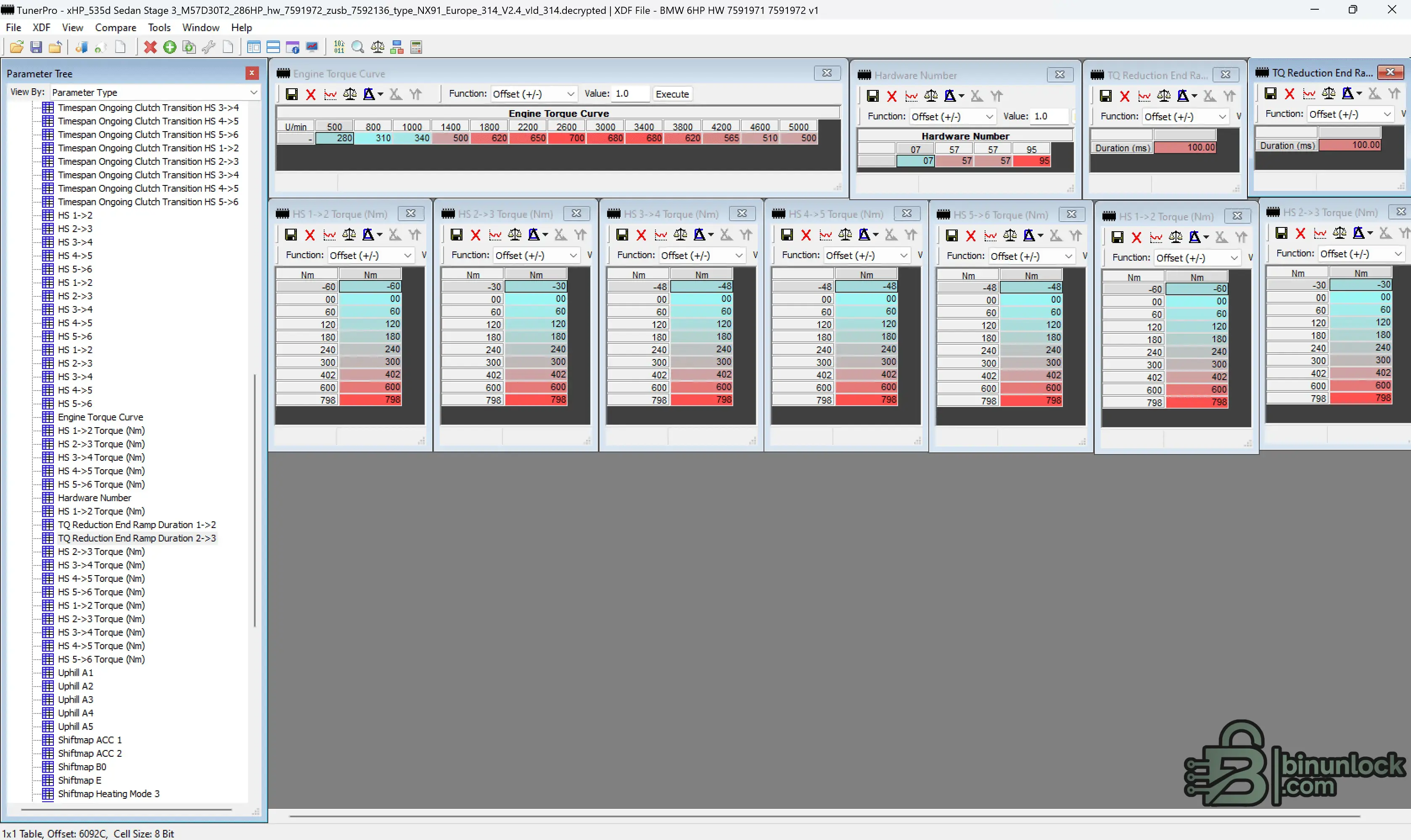Save the Hardware Number table with floppy icon
Screen dimensions: 1411x840
pyautogui.click(x=872, y=96)
